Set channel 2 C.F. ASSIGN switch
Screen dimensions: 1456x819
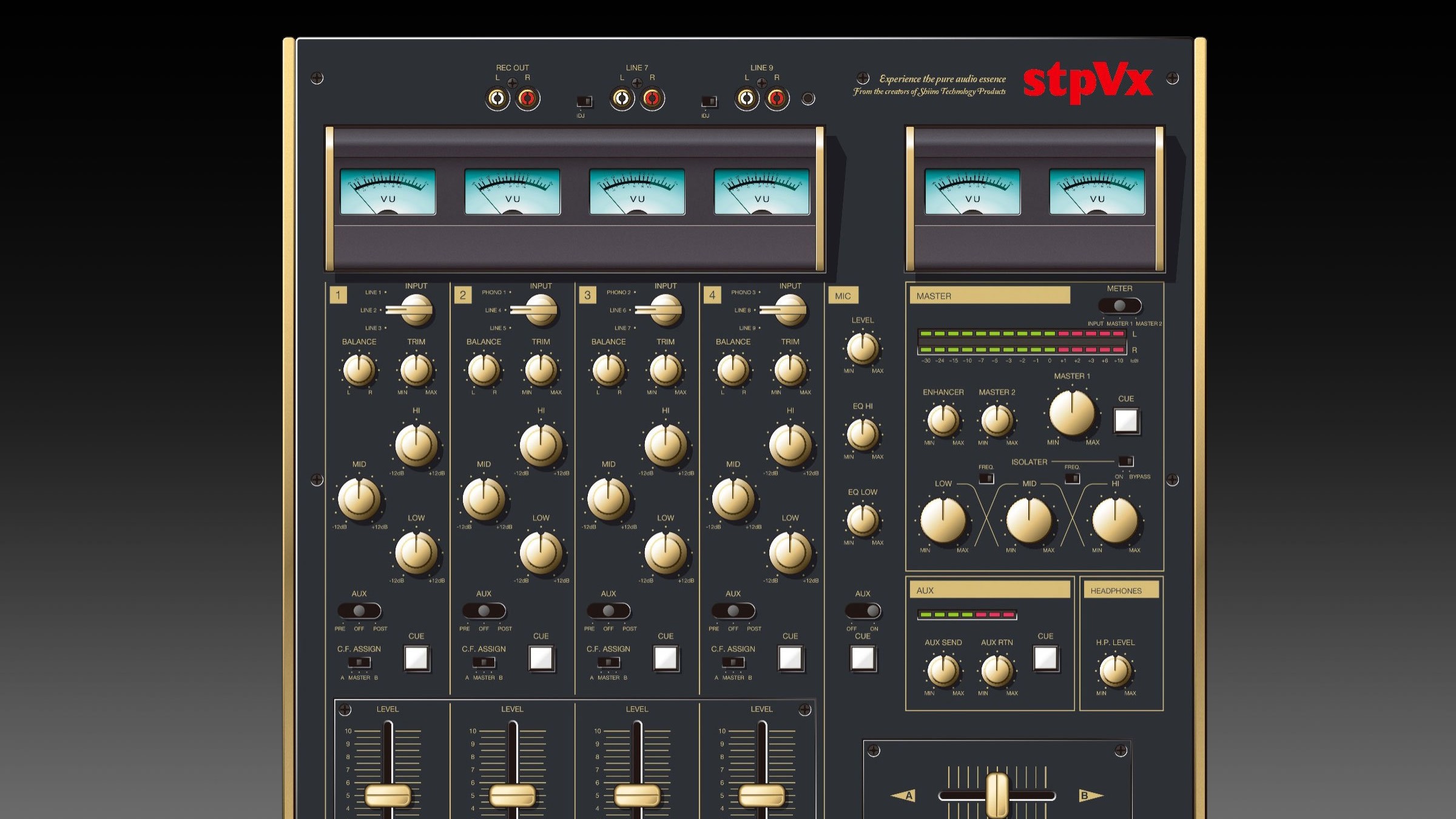[x=484, y=662]
